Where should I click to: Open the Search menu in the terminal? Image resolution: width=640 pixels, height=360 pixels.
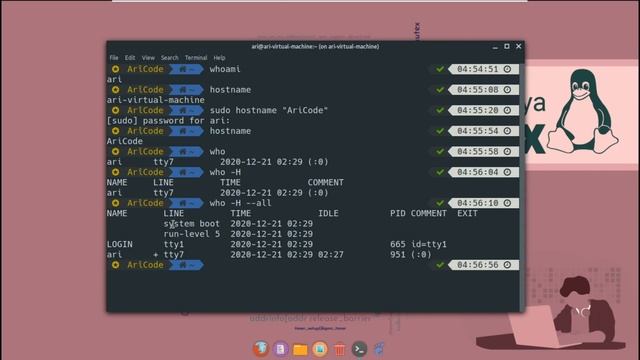169,58
